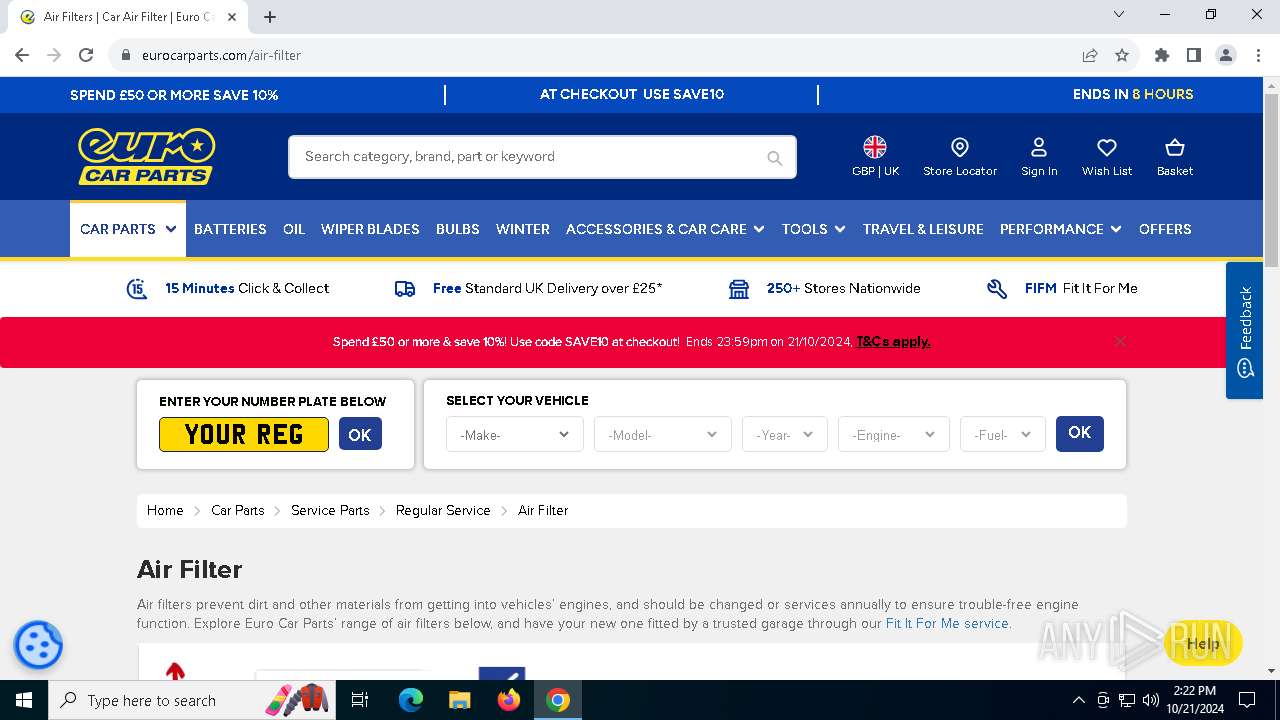Expand the CAR PARTS menu
Viewport: 1280px width, 720px height.
[128, 229]
